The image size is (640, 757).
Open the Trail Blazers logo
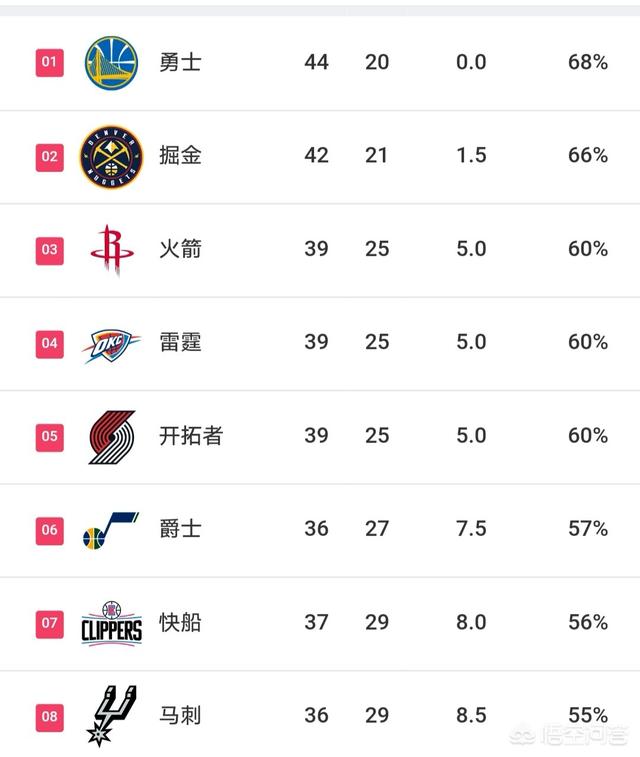[x=112, y=437]
